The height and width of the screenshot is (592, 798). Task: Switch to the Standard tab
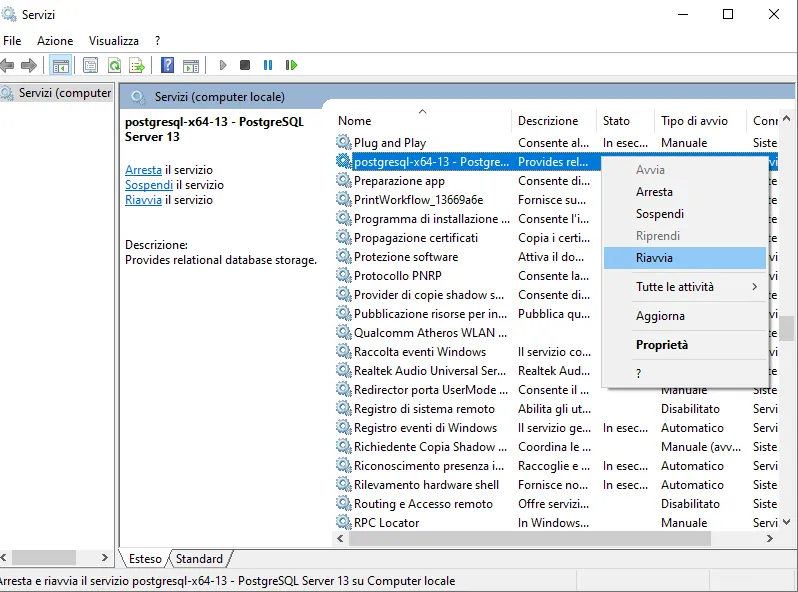coord(199,558)
